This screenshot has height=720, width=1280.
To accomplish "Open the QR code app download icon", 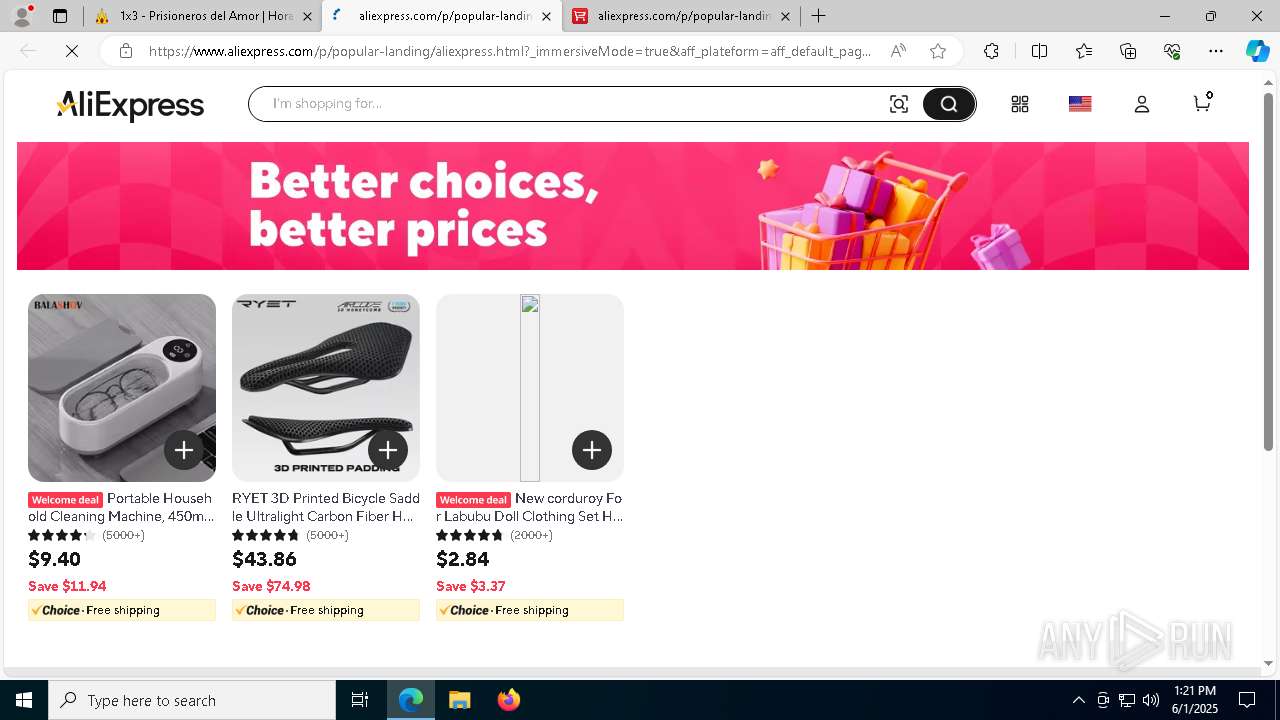I will [1020, 104].
